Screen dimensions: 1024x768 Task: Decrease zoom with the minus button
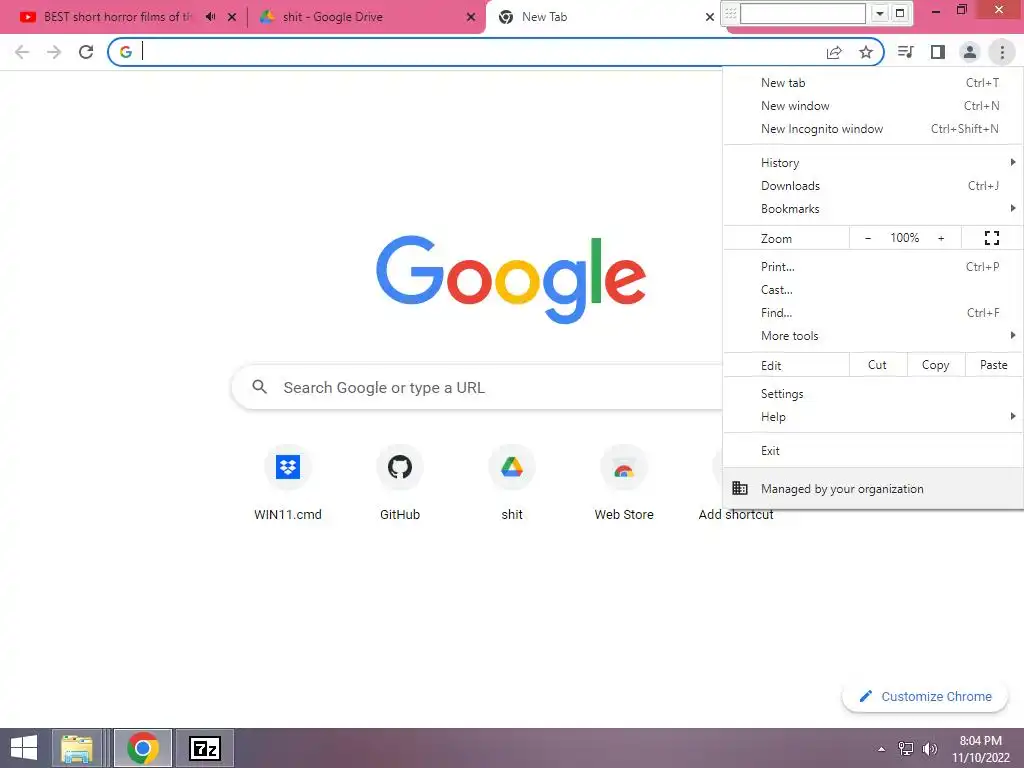point(868,238)
